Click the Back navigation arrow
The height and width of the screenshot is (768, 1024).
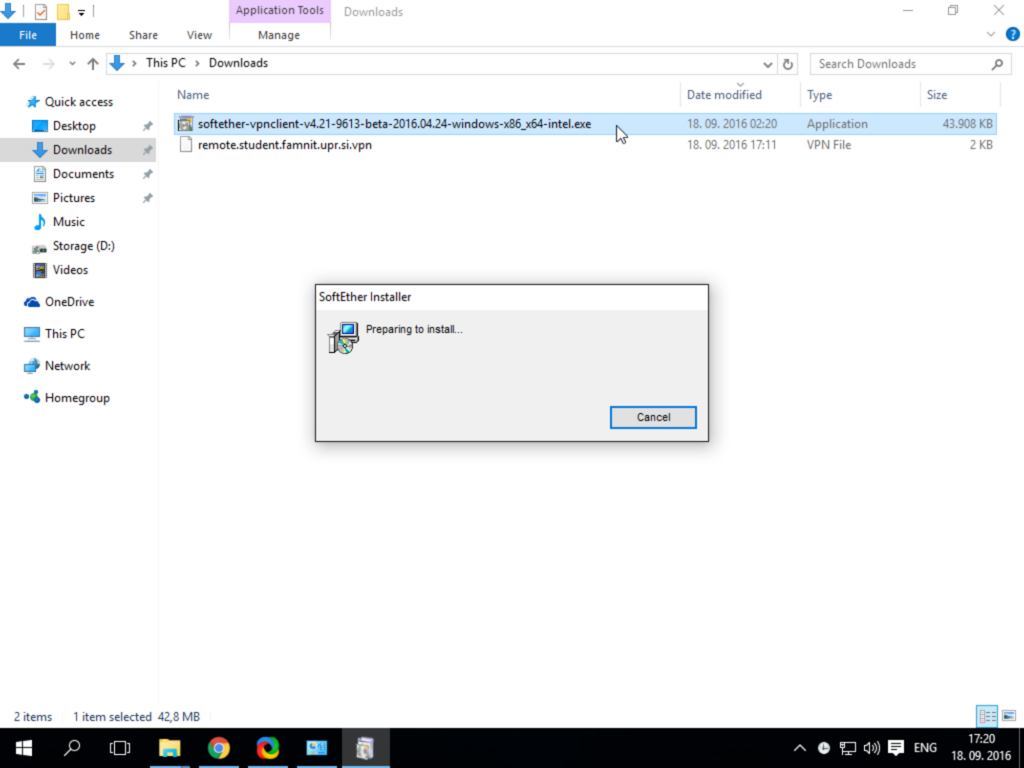[x=20, y=64]
